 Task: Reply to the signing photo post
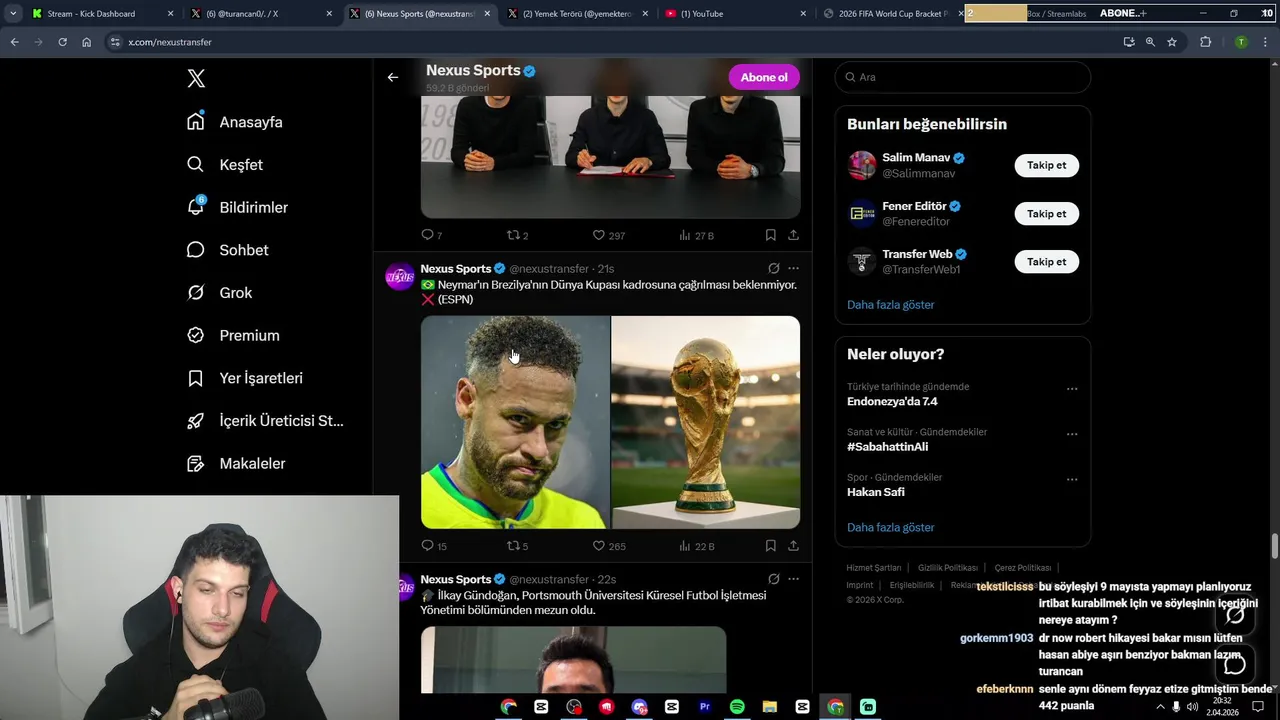coord(431,235)
